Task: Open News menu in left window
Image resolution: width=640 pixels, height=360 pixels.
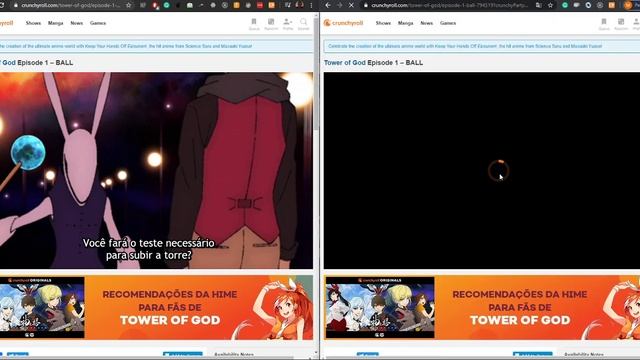Action: 77,23
